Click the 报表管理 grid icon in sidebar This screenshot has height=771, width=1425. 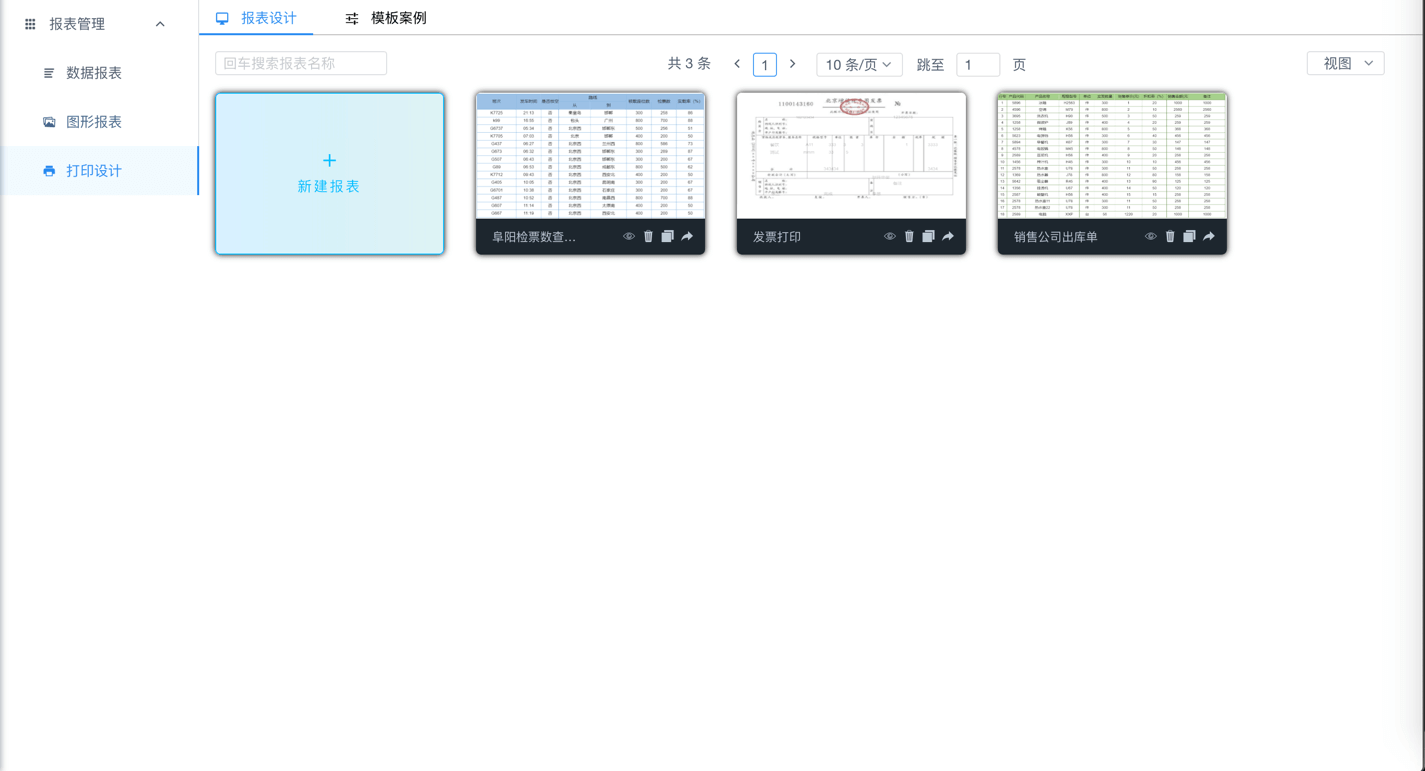30,24
